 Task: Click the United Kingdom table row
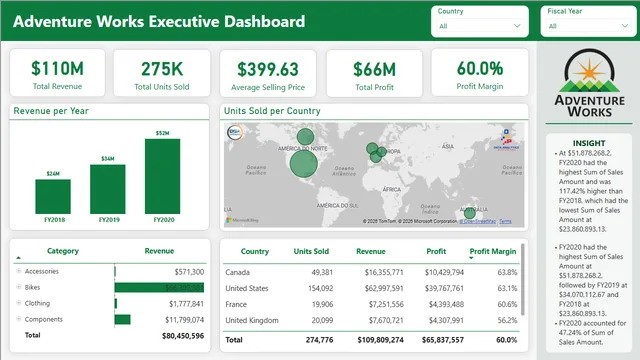coord(371,320)
